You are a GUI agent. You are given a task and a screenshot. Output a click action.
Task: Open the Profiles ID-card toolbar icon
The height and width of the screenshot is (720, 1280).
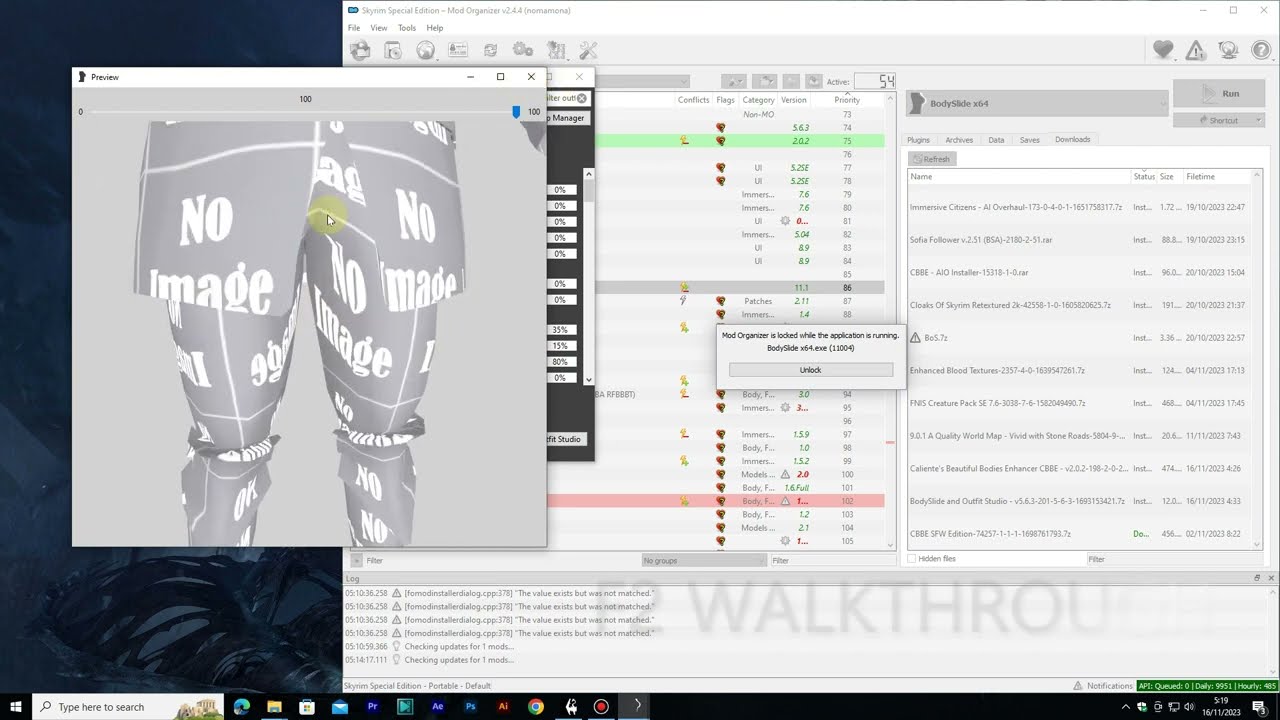[458, 50]
